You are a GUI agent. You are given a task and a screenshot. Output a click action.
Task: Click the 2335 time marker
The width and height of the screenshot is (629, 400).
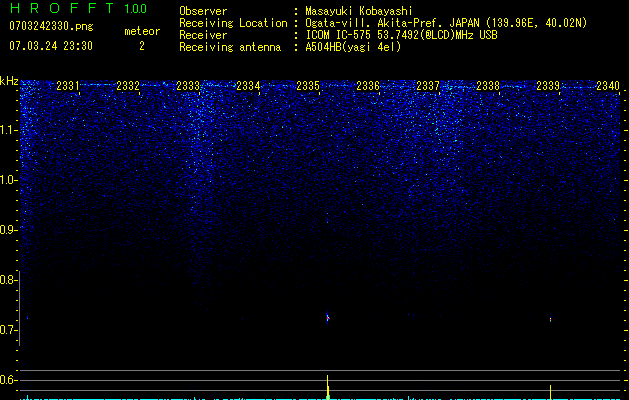(x=308, y=86)
